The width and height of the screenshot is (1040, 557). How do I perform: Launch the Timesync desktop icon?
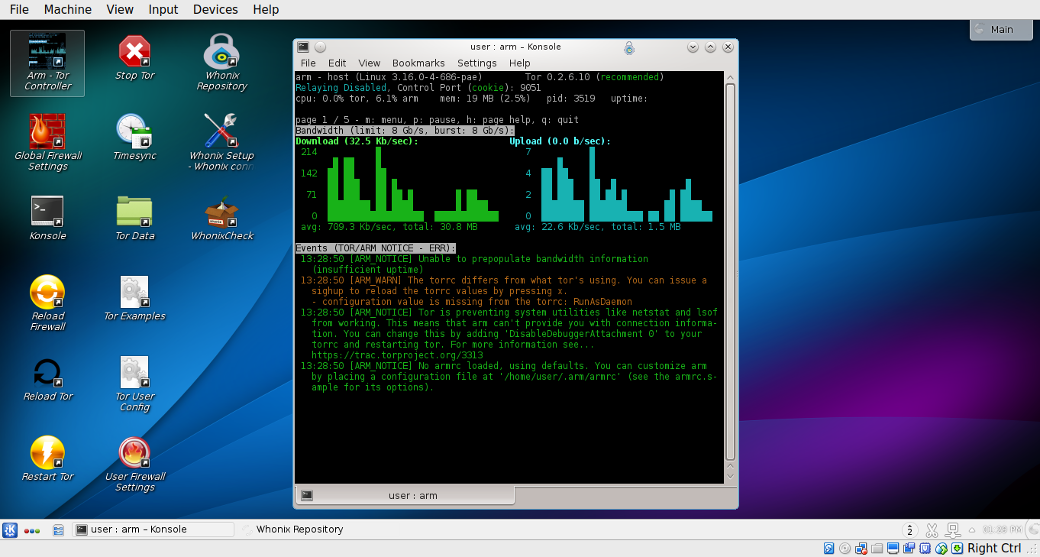tap(135, 138)
